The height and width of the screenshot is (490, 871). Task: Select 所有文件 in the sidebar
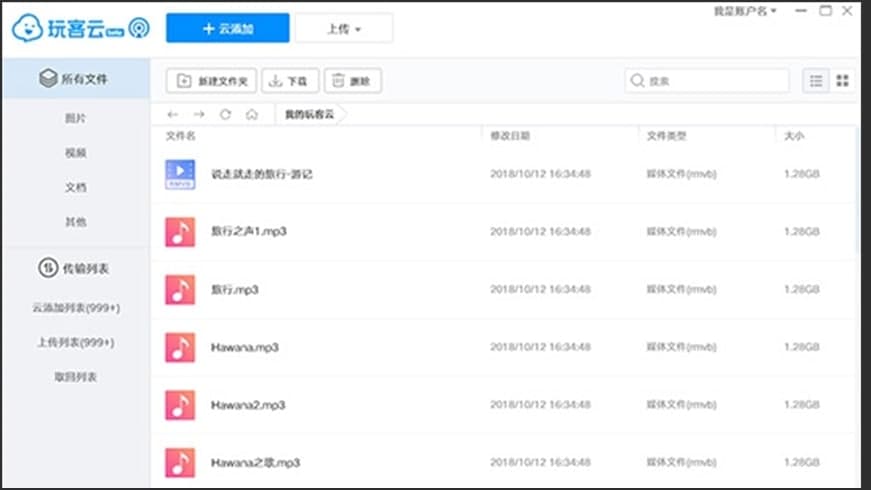(x=76, y=78)
